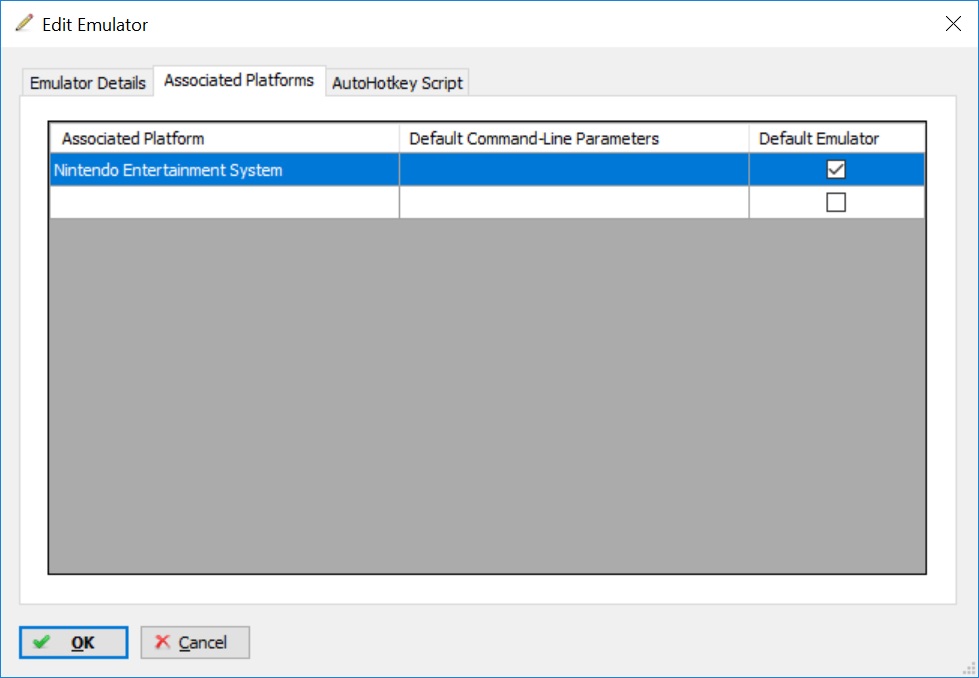Grab the resize grip in the window corner
Viewport: 979px width, 678px height.
[x=969, y=668]
